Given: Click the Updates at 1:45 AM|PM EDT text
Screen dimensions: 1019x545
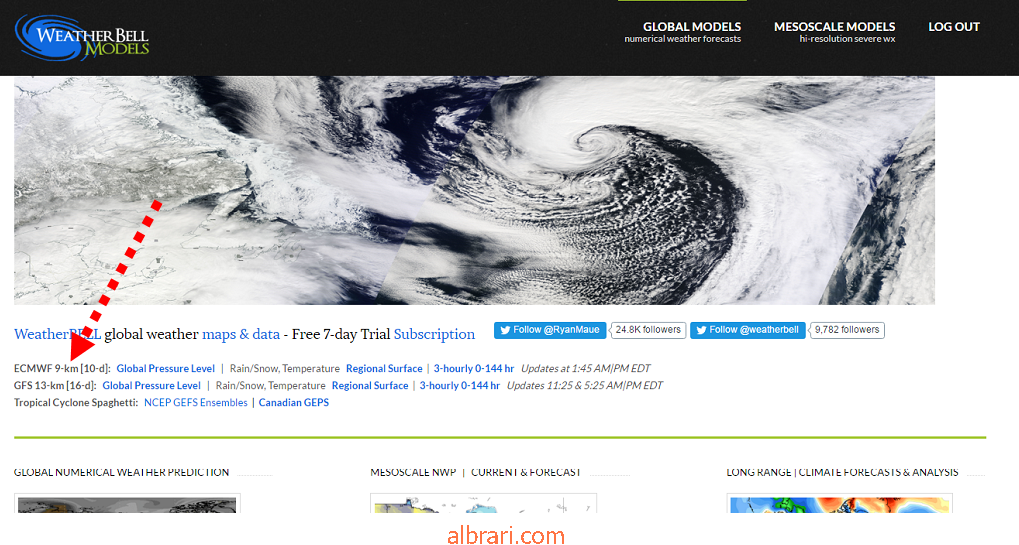Looking at the screenshot, I should coord(586,368).
